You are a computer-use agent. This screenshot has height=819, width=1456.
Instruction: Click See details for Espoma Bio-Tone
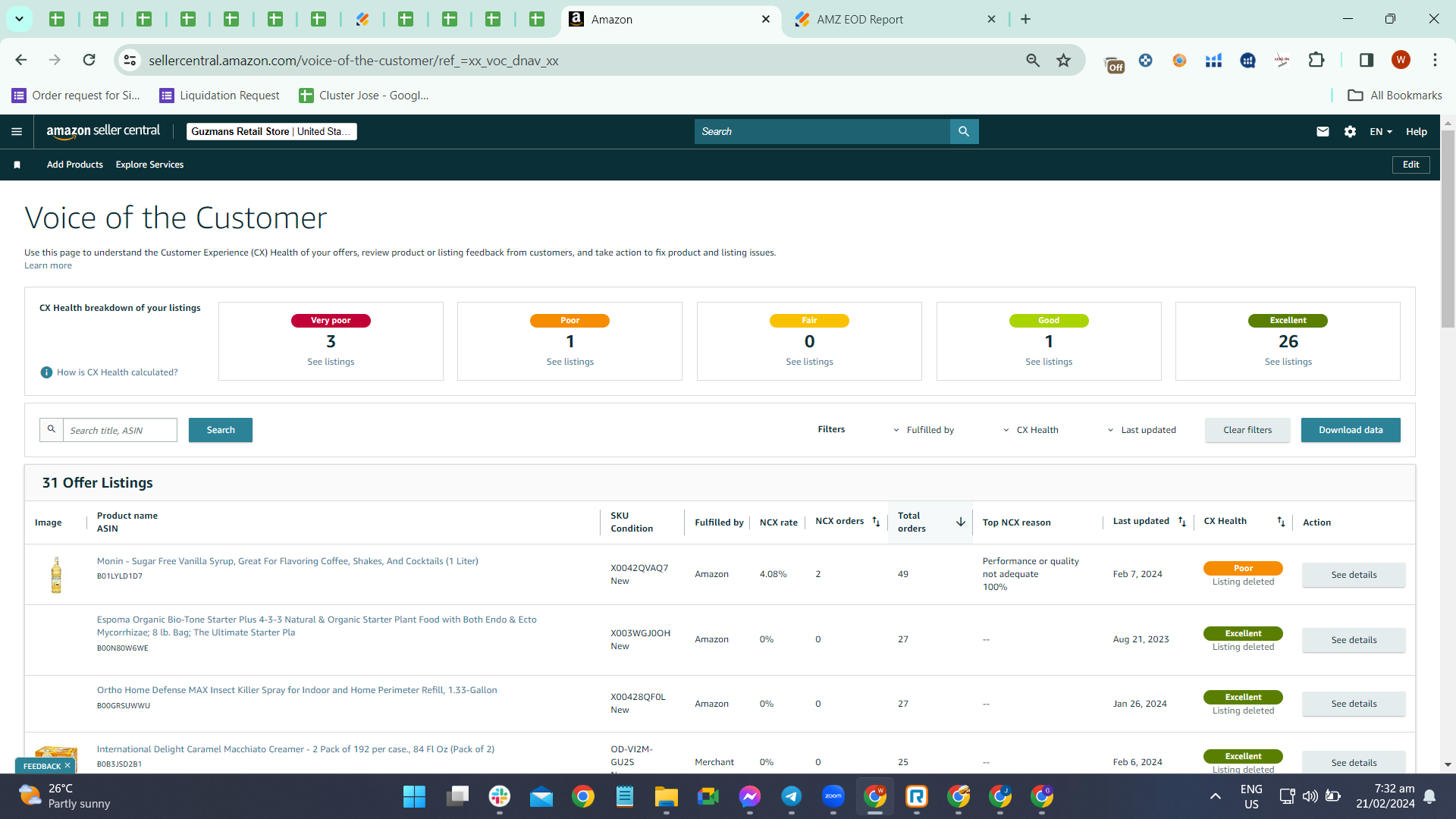1354,640
